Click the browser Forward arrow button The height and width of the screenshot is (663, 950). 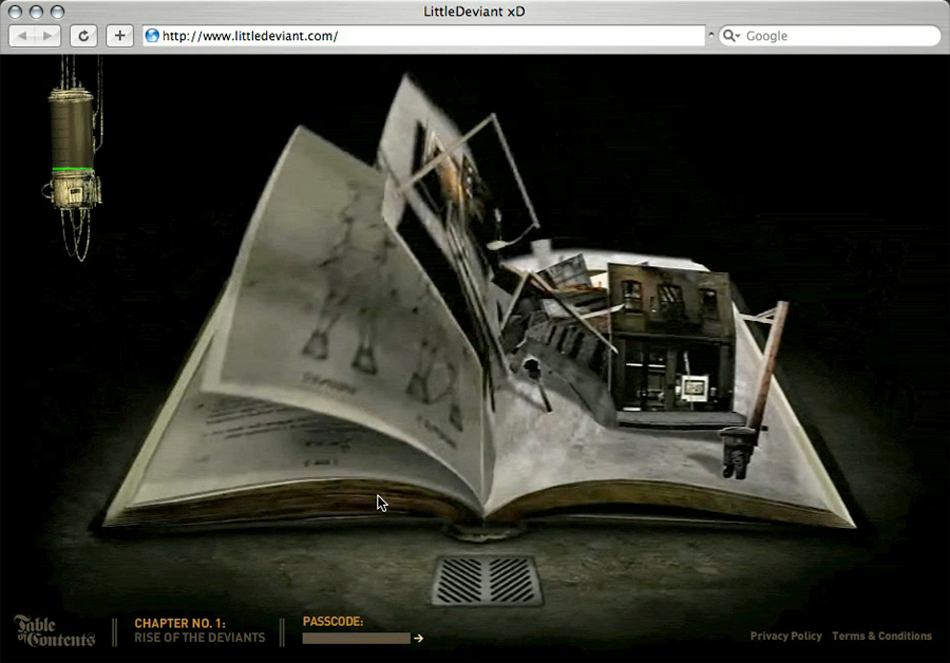point(47,36)
